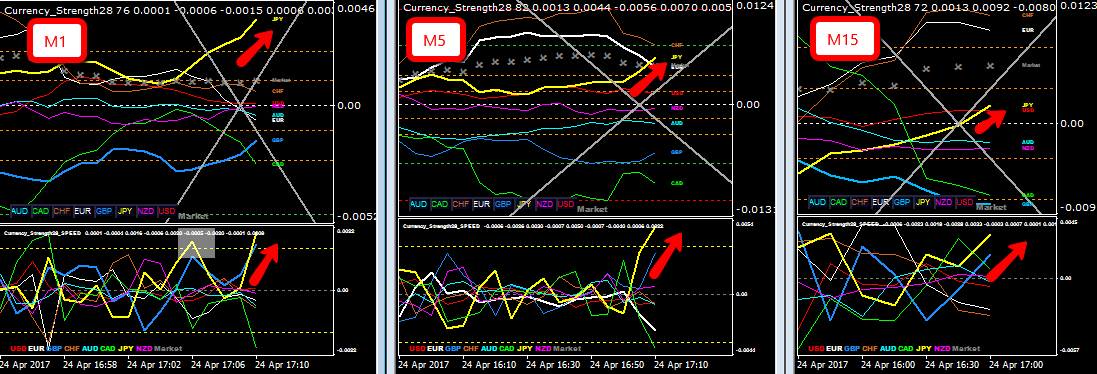Toggle the AUD currency button in the M1 chart
1097x374 pixels.
pyautogui.click(x=20, y=211)
